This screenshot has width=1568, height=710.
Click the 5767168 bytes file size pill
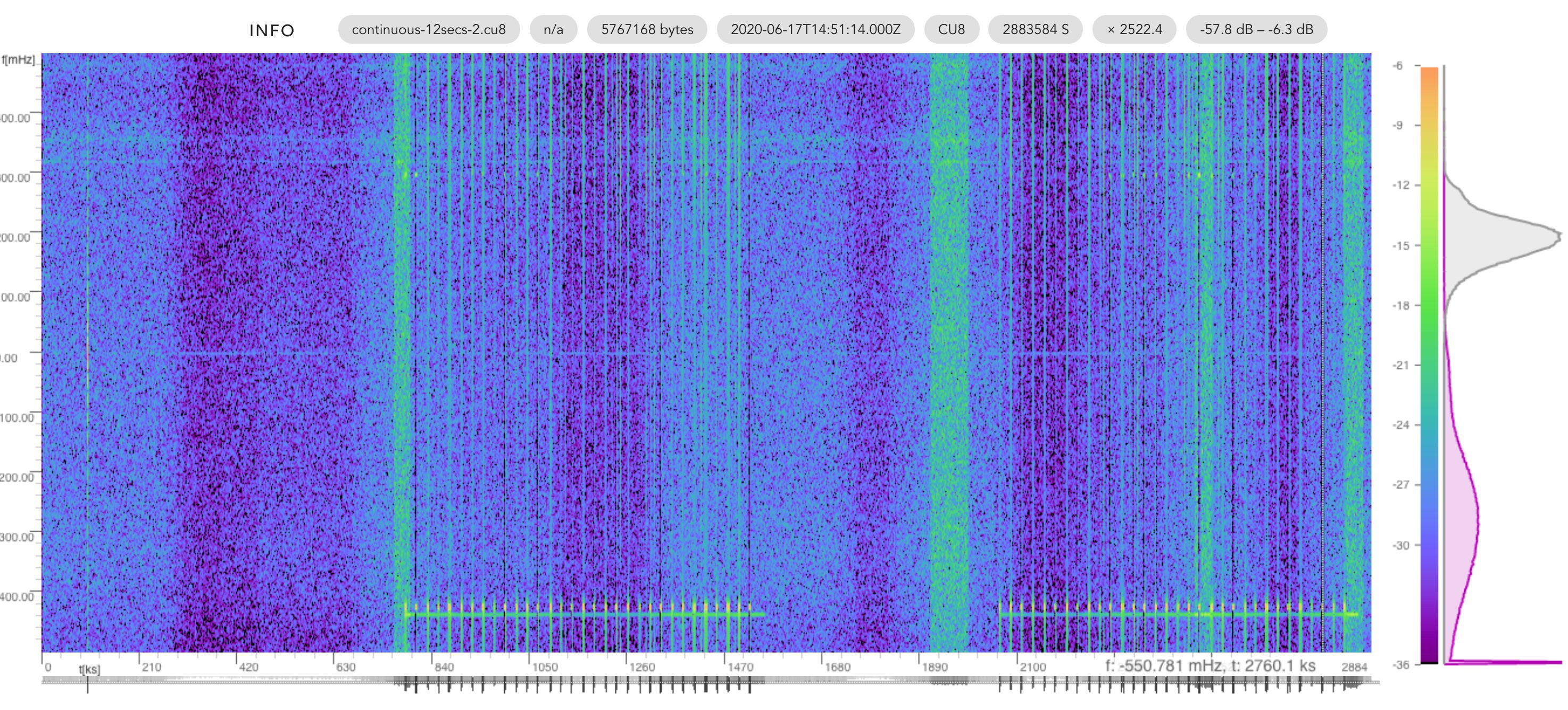click(647, 29)
